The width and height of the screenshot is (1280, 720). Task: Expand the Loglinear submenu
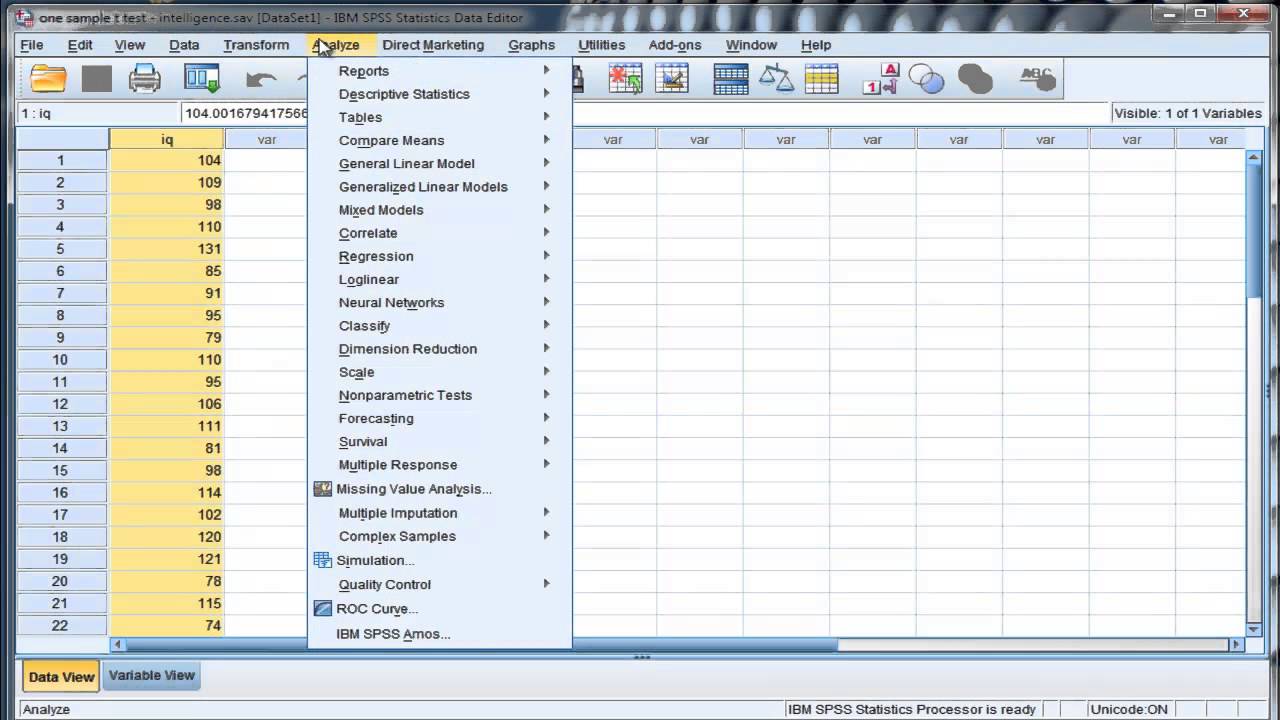point(440,279)
